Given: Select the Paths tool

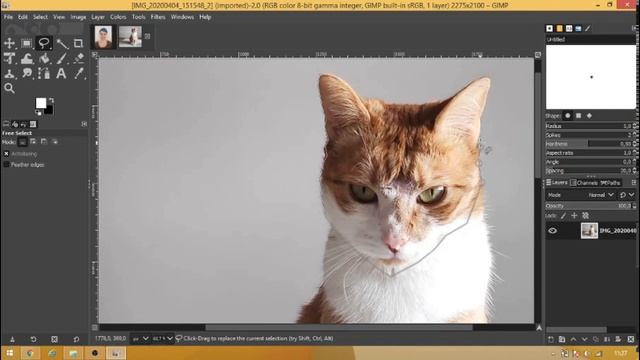Looking at the screenshot, I should (x=44, y=73).
